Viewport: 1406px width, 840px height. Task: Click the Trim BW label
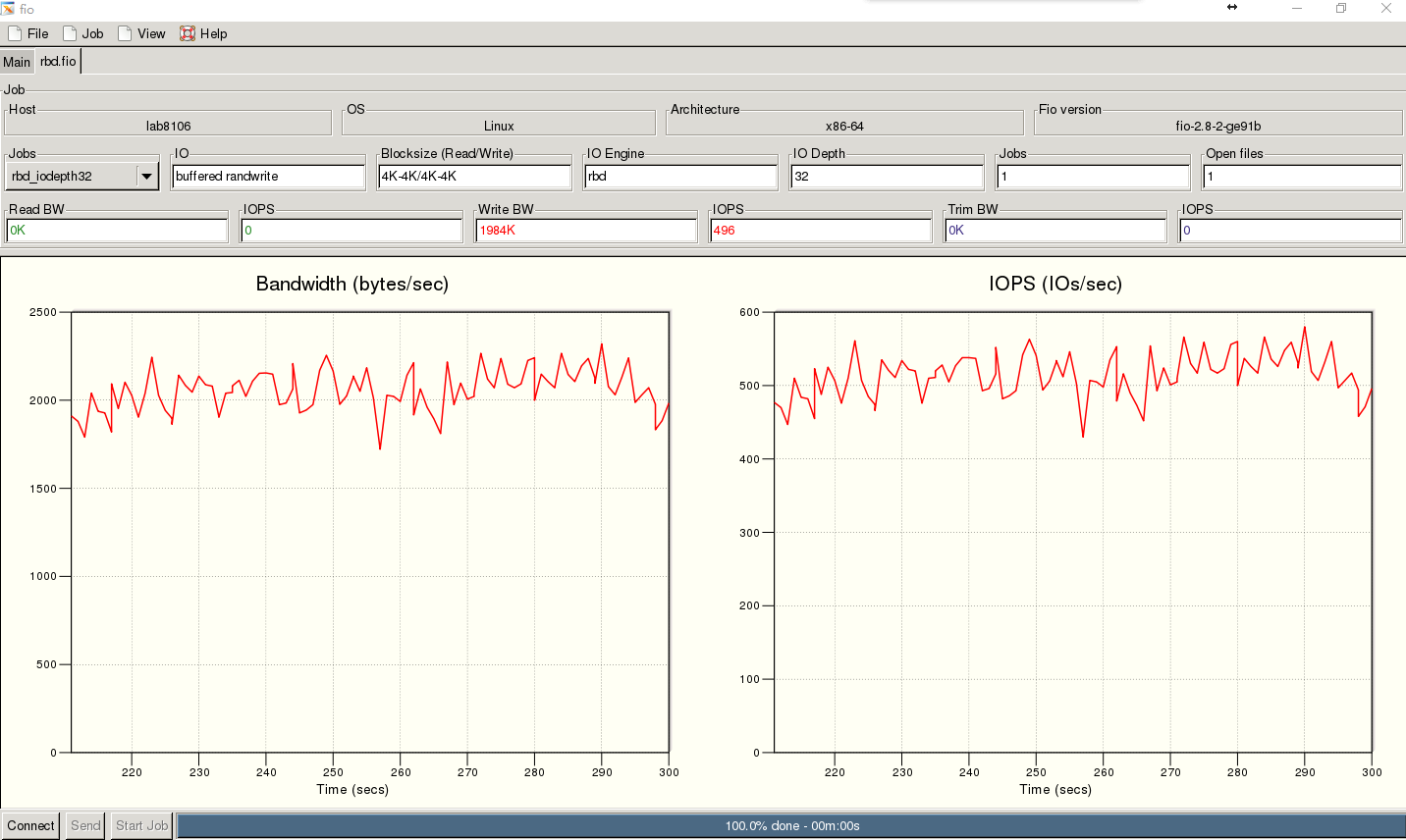973,209
